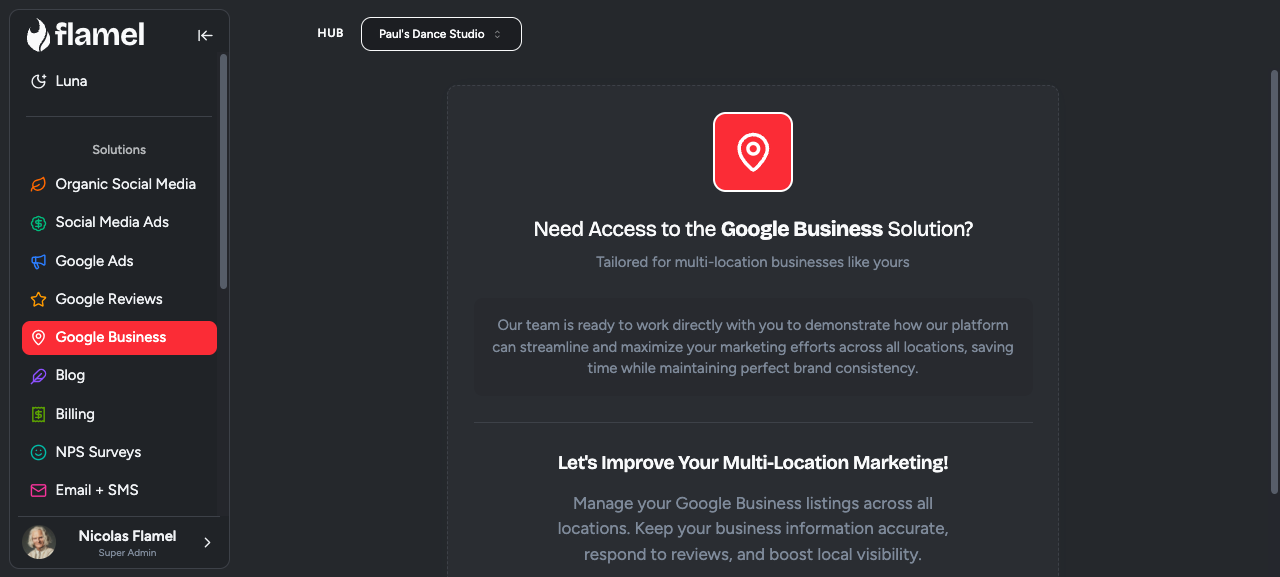Click 'Tailored for multi-location businesses like yours'
Viewport: 1280px width, 577px height.
(x=753, y=262)
